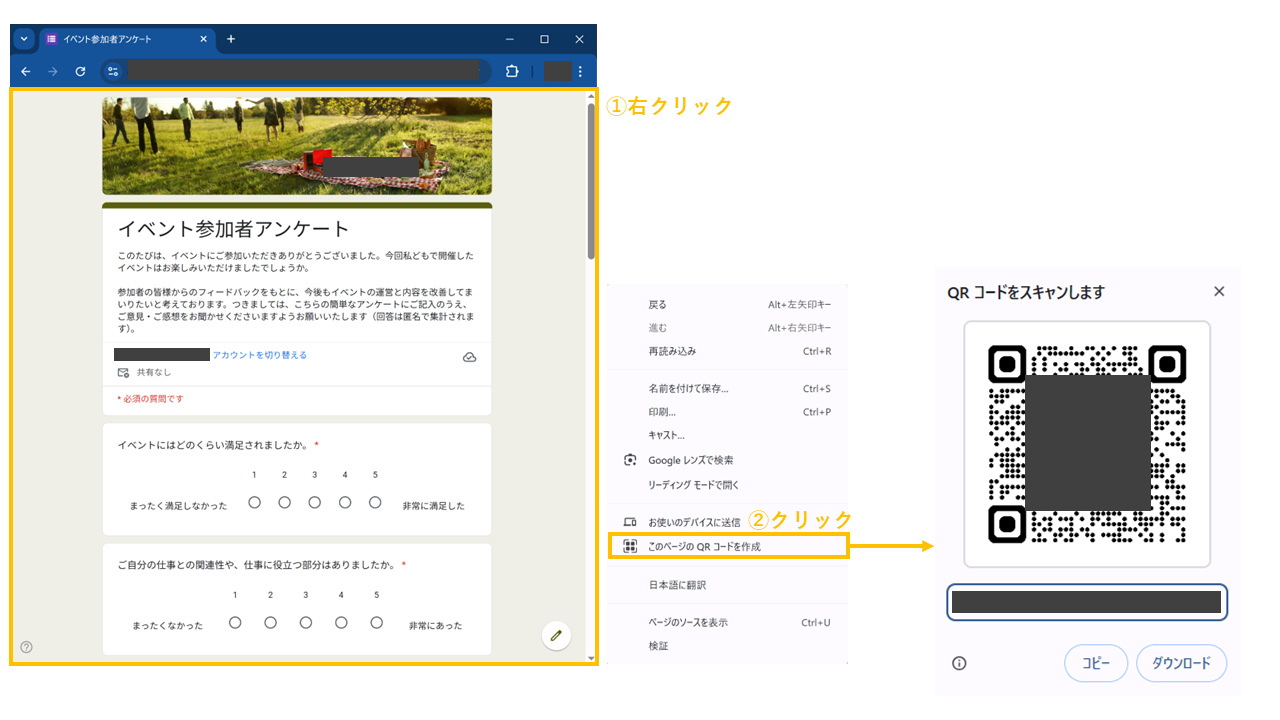1280x720 pixels.
Task: Click the まったく満足しなかった scale label
Action: (178, 506)
